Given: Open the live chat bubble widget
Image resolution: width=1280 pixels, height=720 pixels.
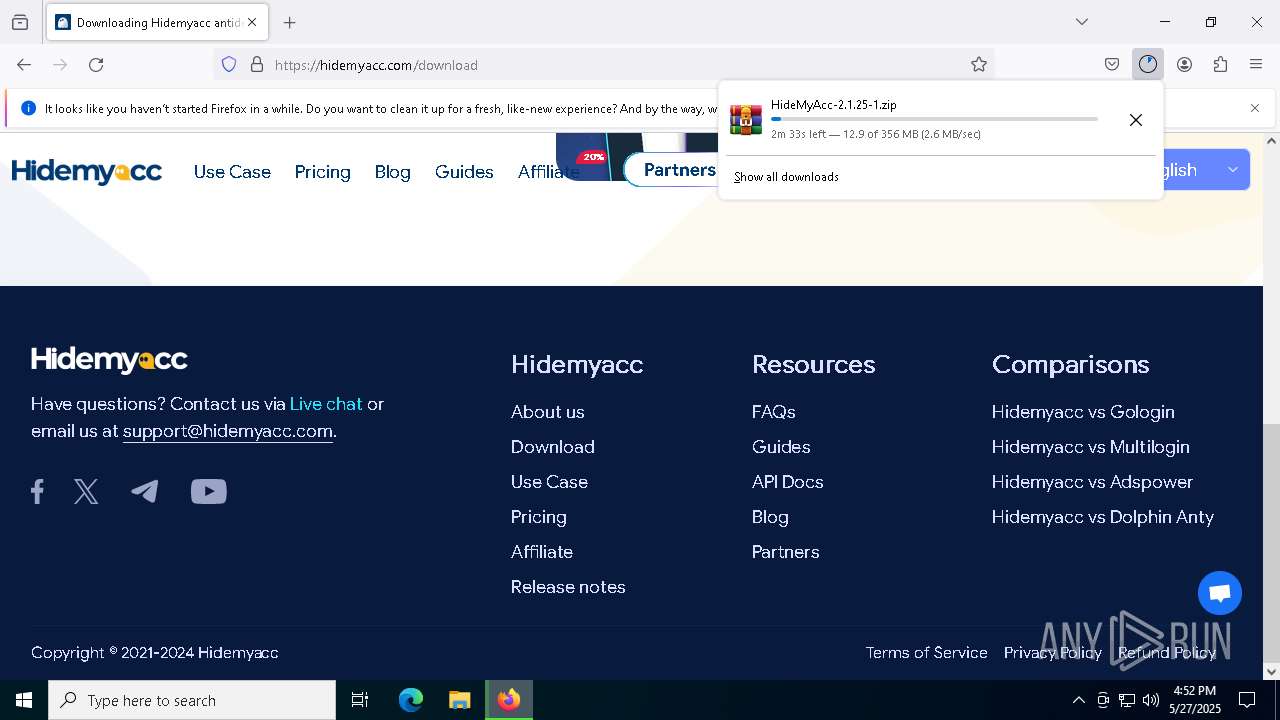Looking at the screenshot, I should 1220,594.
